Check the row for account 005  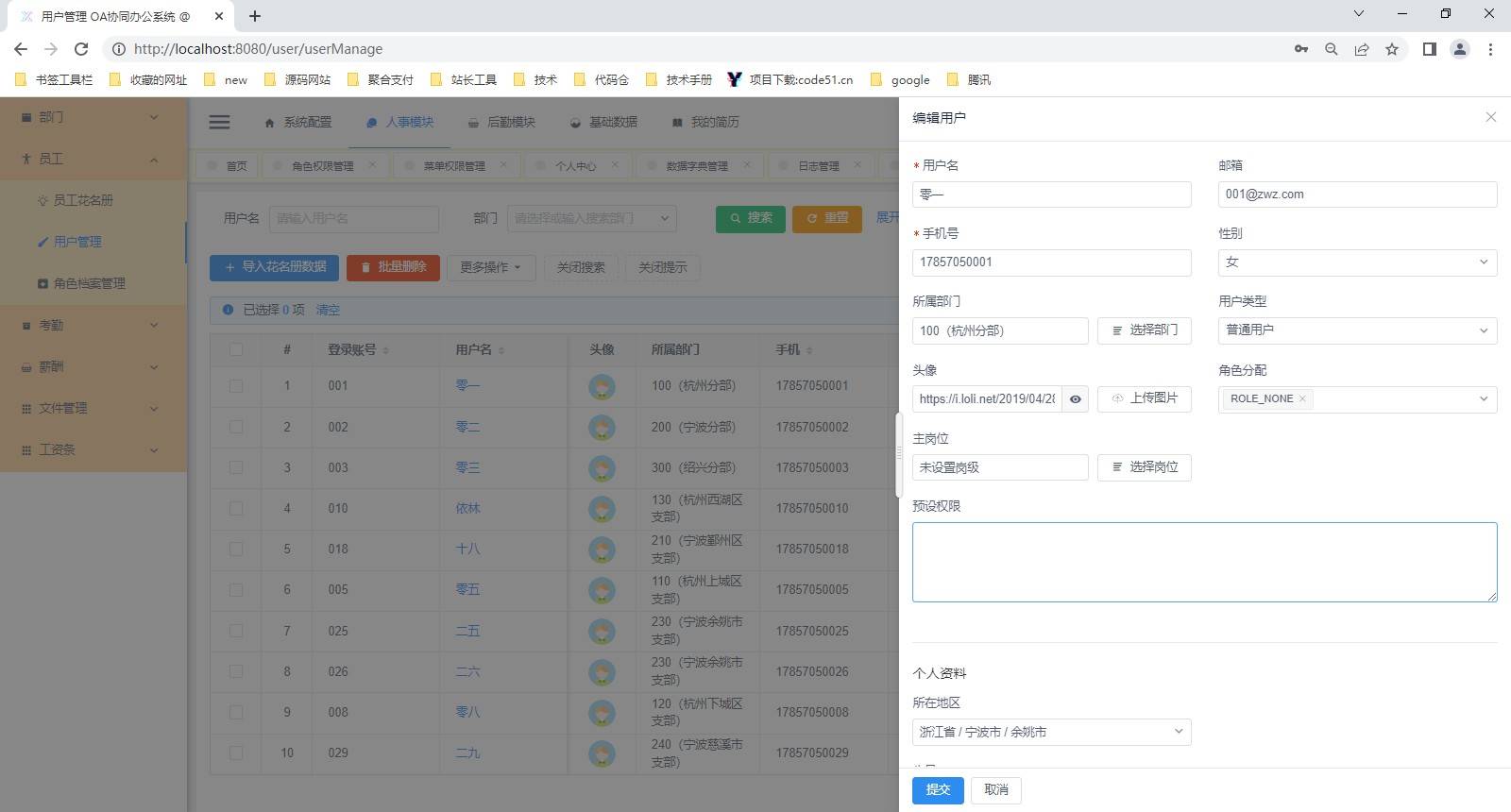click(x=236, y=590)
